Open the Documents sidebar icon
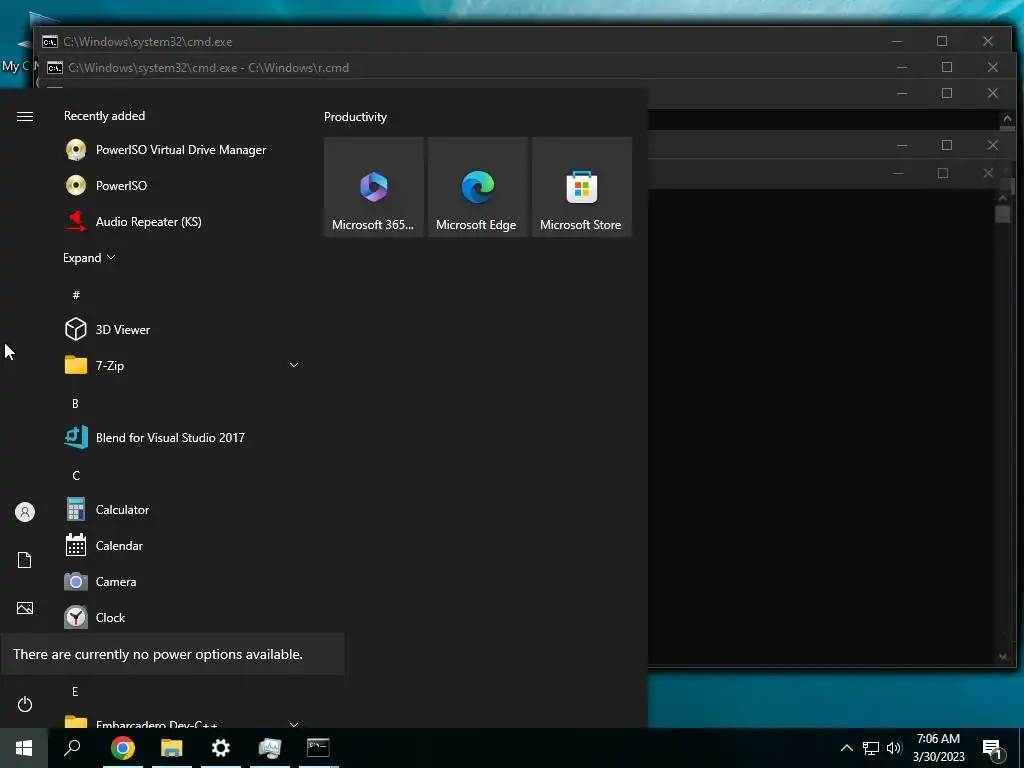Screen dimensions: 1024x768 (25, 560)
